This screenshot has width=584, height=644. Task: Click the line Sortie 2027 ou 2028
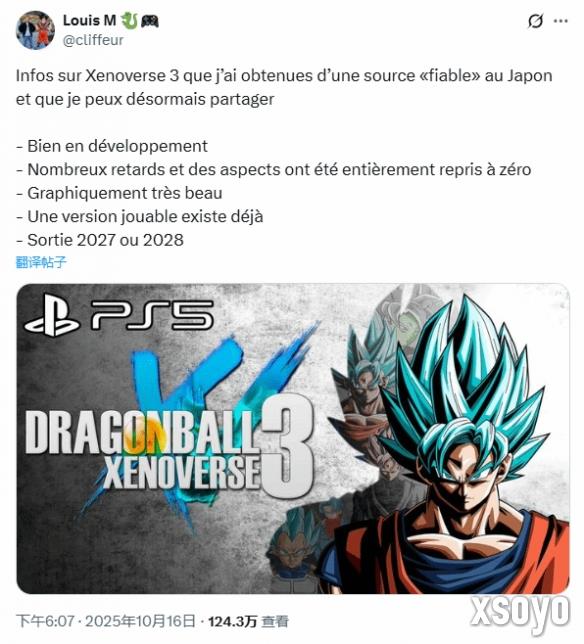pos(100,240)
